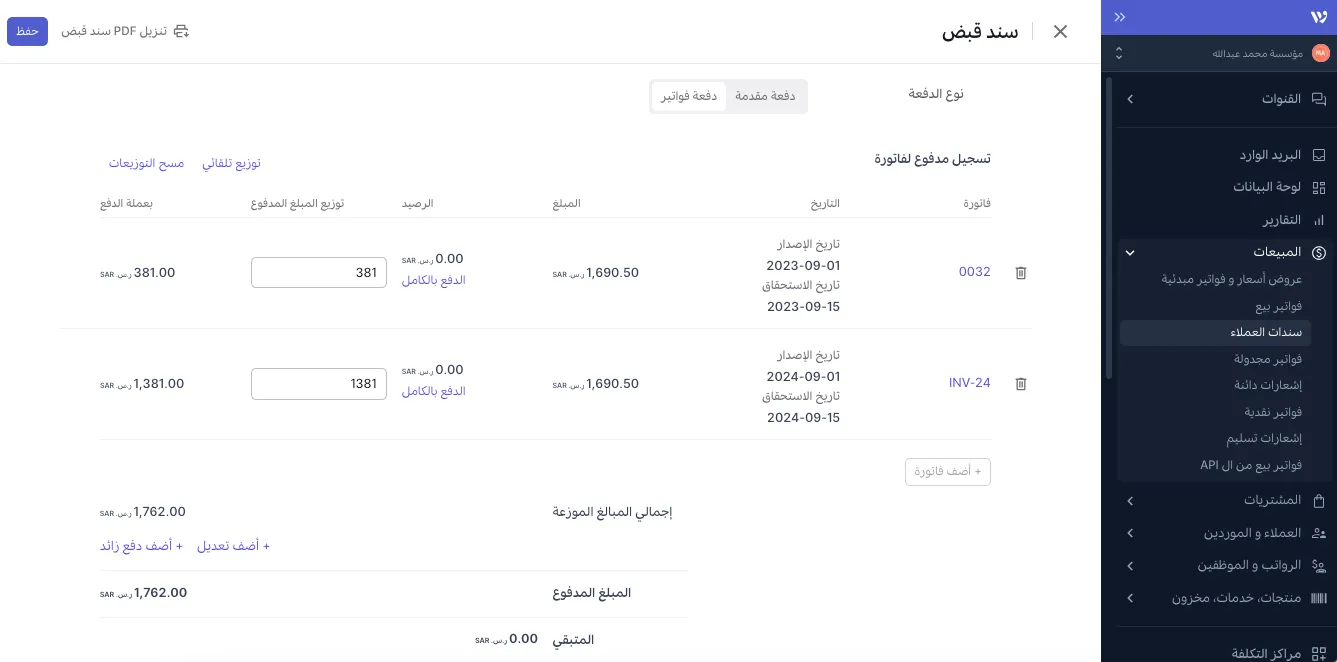The image size is (1337, 662).
Task: Switch to the دفعة مقدمة tab
Action: click(765, 96)
